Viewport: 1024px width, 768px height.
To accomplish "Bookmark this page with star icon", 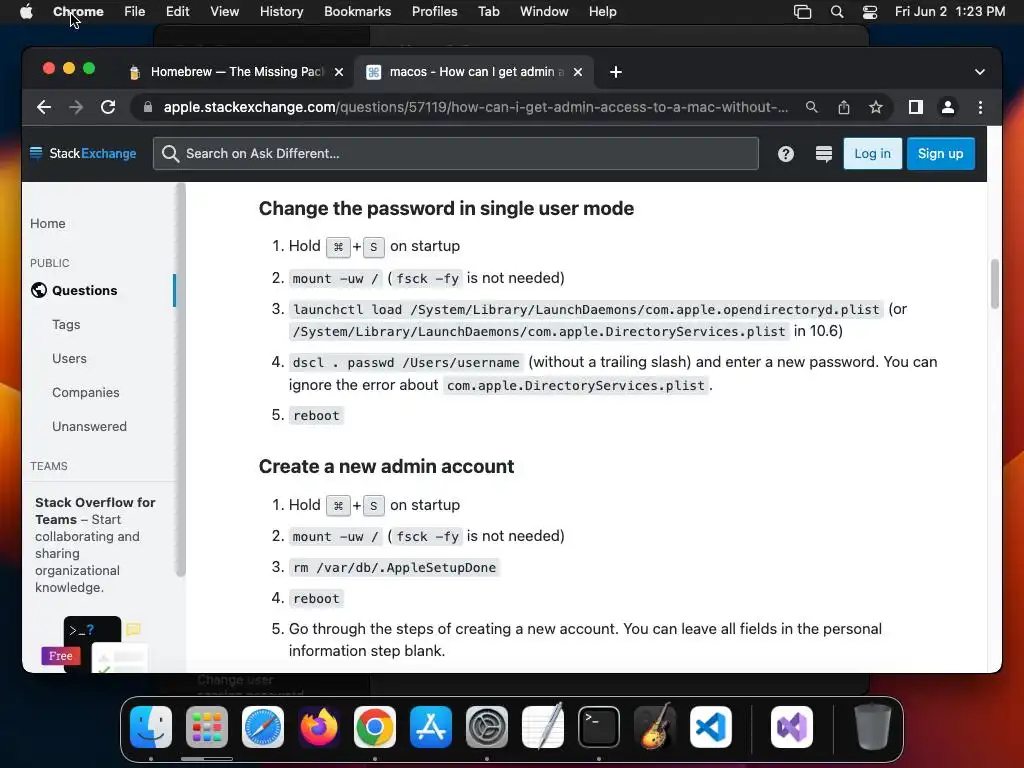I will (876, 107).
